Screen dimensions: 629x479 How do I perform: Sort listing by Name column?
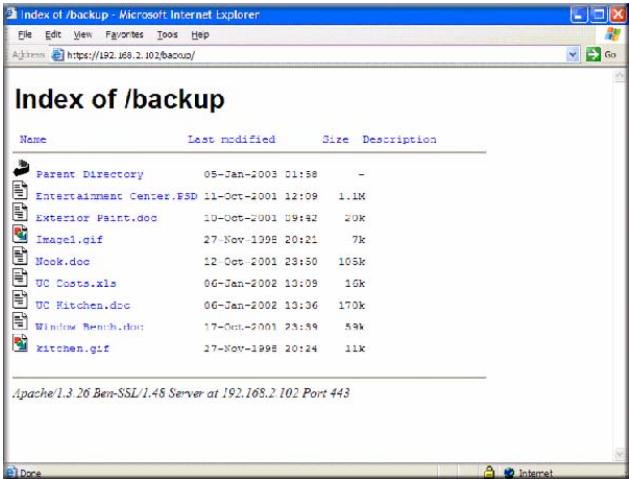(33, 140)
